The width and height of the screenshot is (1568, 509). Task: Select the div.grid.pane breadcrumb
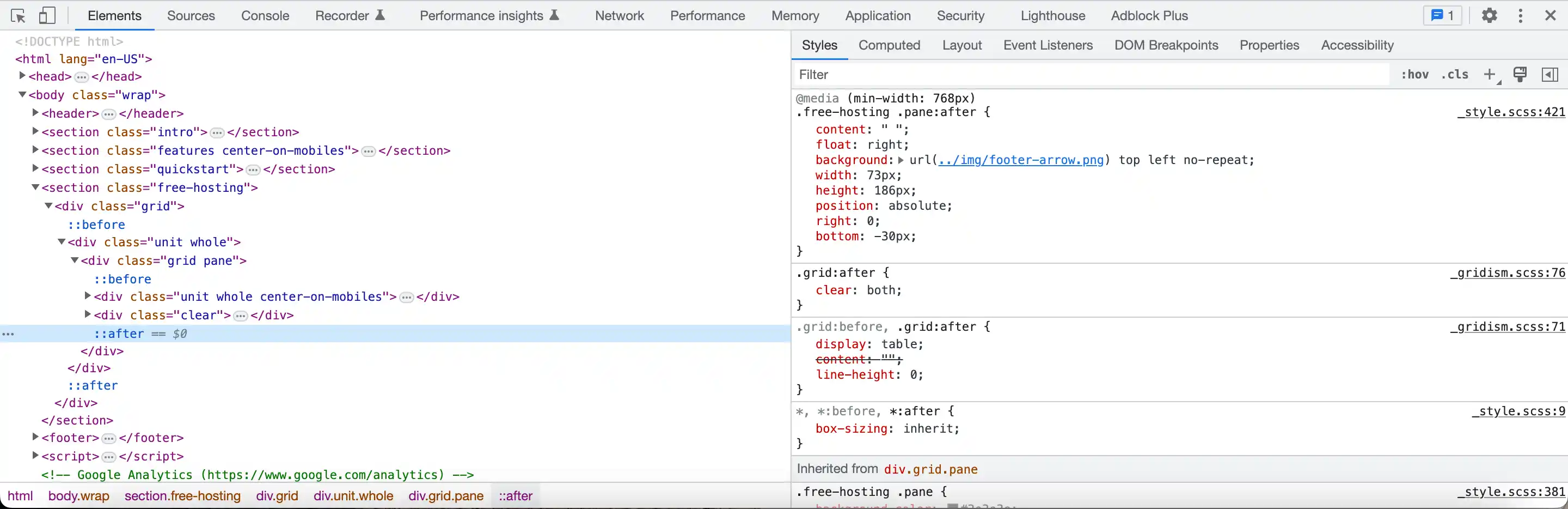[x=446, y=496]
